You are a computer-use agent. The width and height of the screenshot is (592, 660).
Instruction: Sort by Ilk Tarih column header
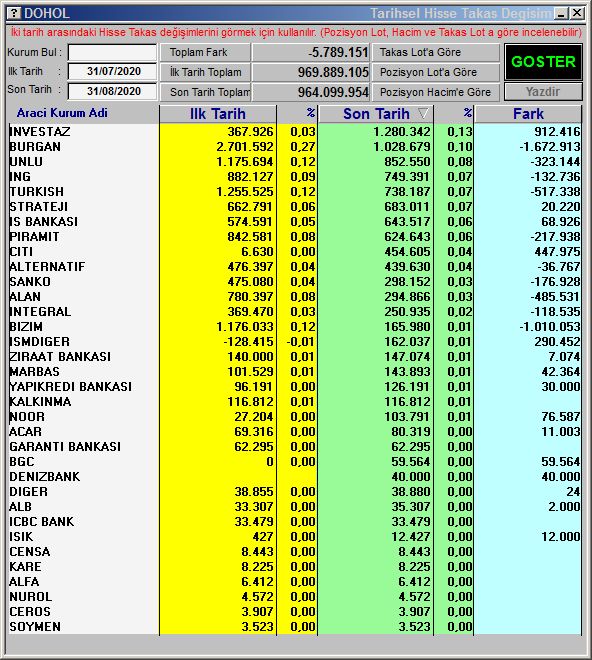218,114
